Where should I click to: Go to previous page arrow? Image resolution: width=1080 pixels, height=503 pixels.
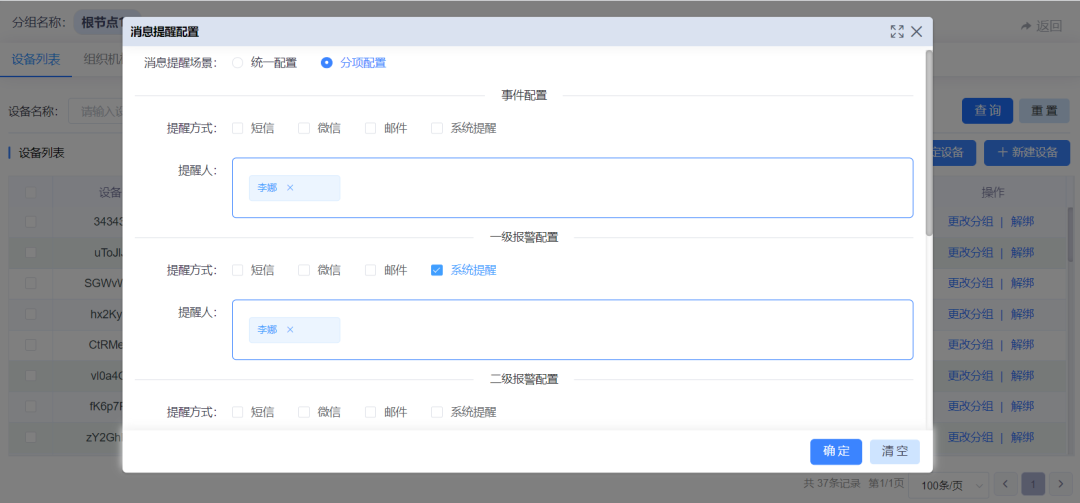(1005, 484)
